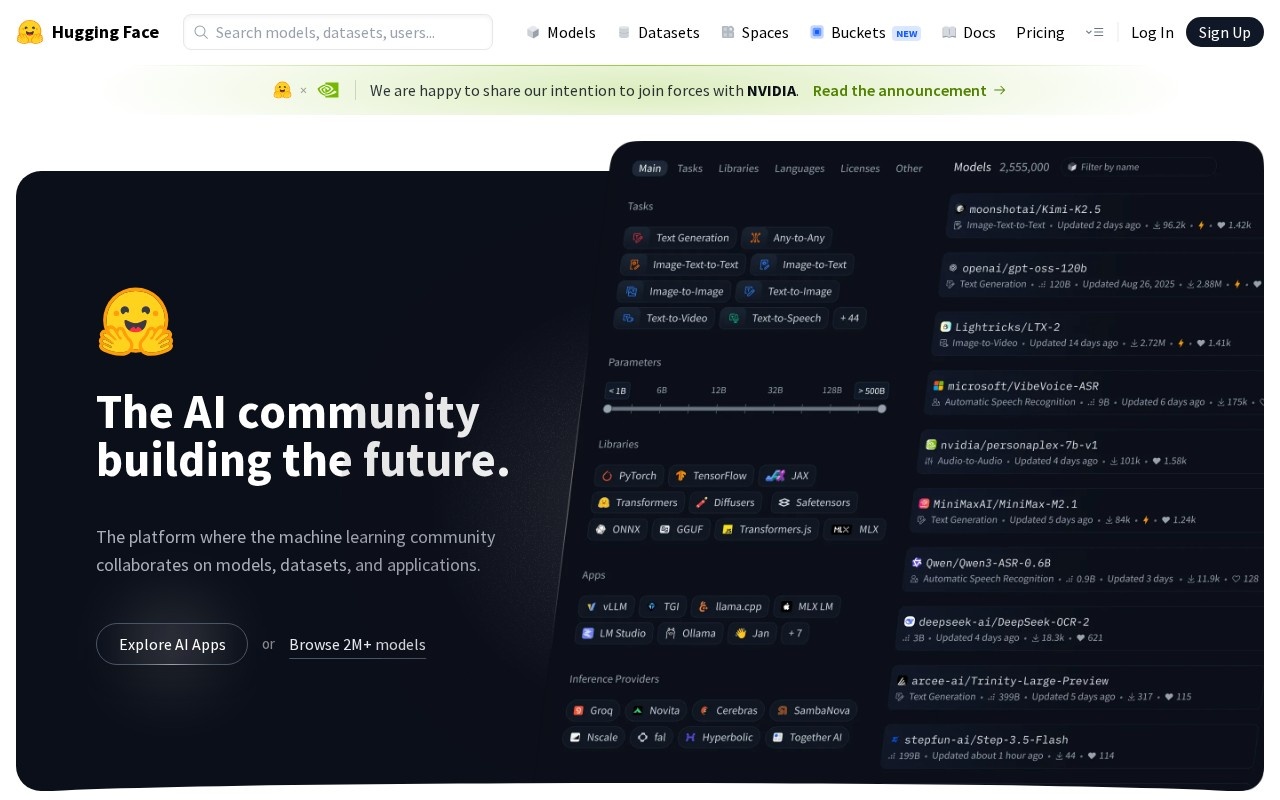Viewport: 1280px width, 800px height.
Task: Toggle the llama.cpp app filter
Action: pyautogui.click(x=730, y=607)
